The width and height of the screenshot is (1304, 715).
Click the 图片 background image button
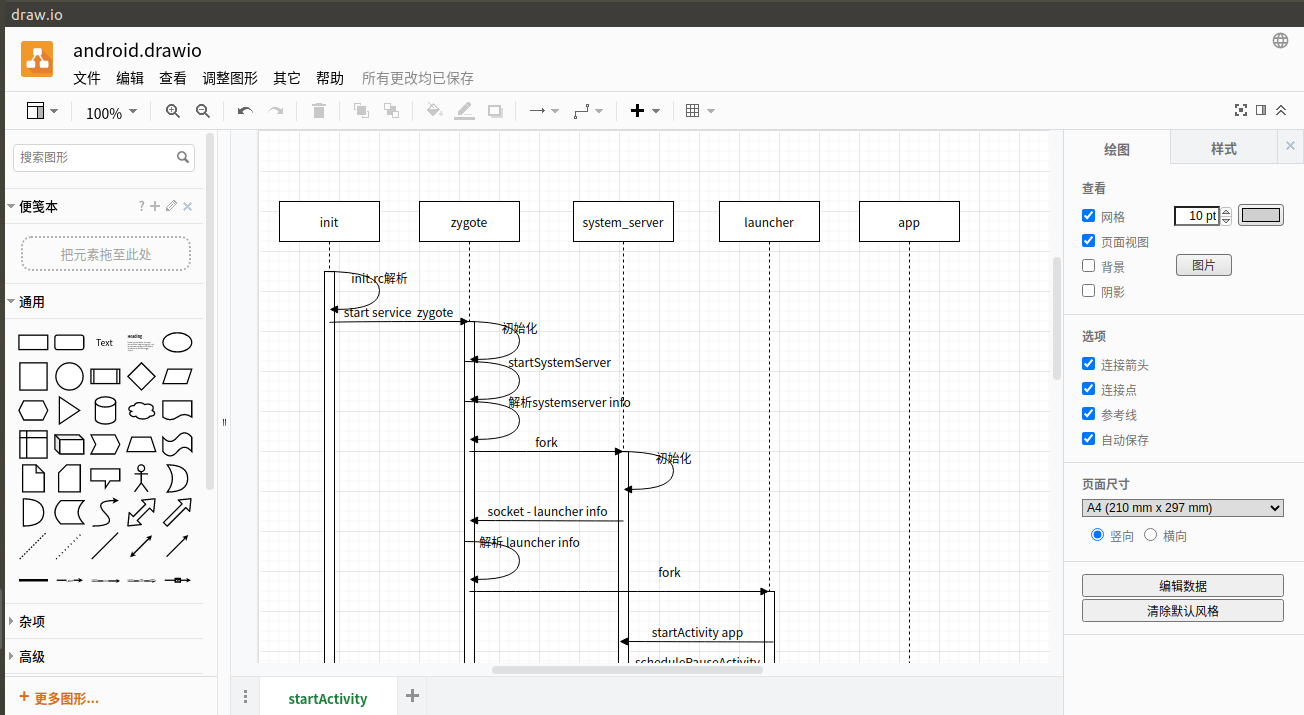[x=1203, y=265]
